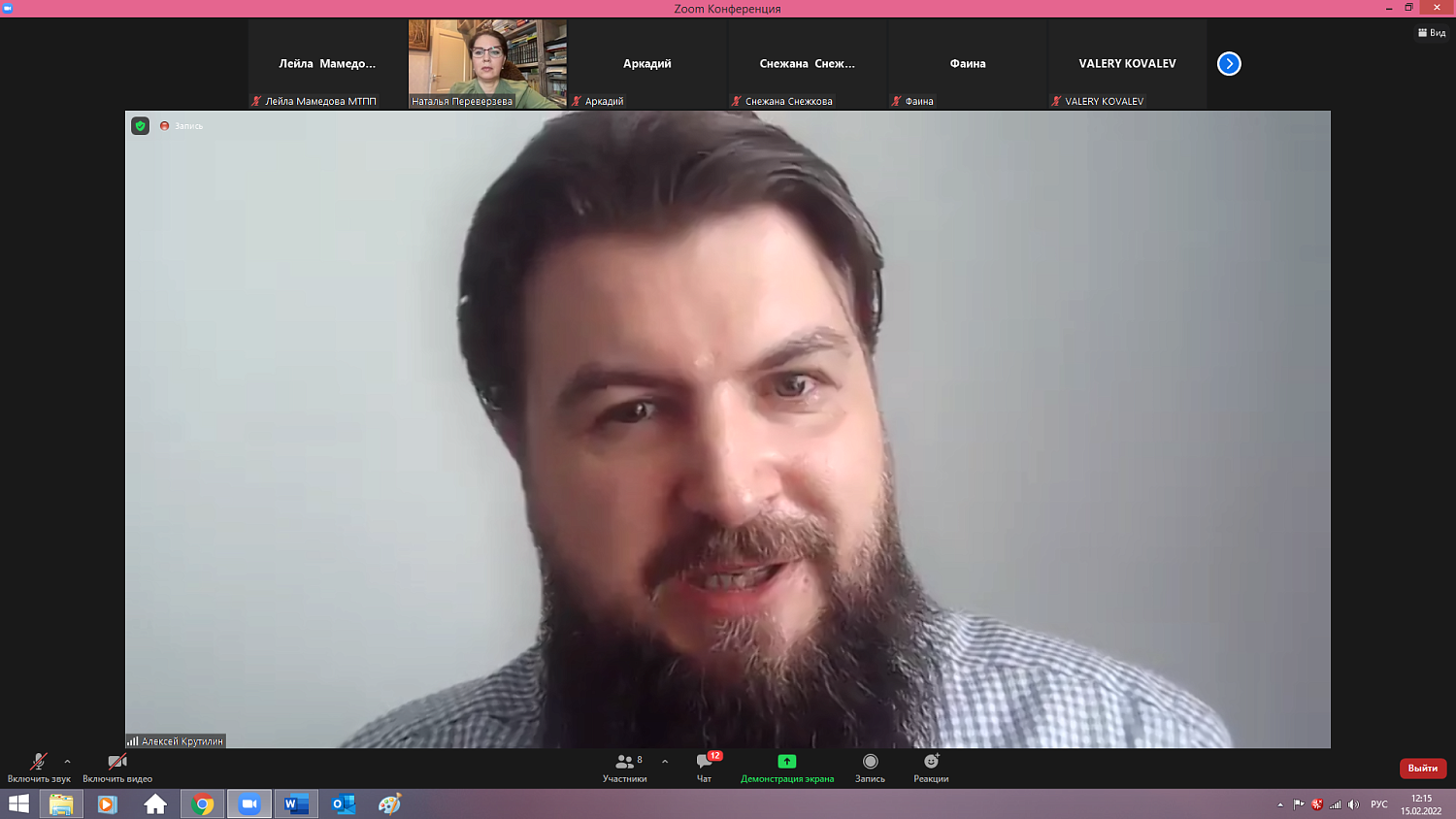Click the РУС language indicator in the tray
The image size is (1456, 819).
[1378, 804]
